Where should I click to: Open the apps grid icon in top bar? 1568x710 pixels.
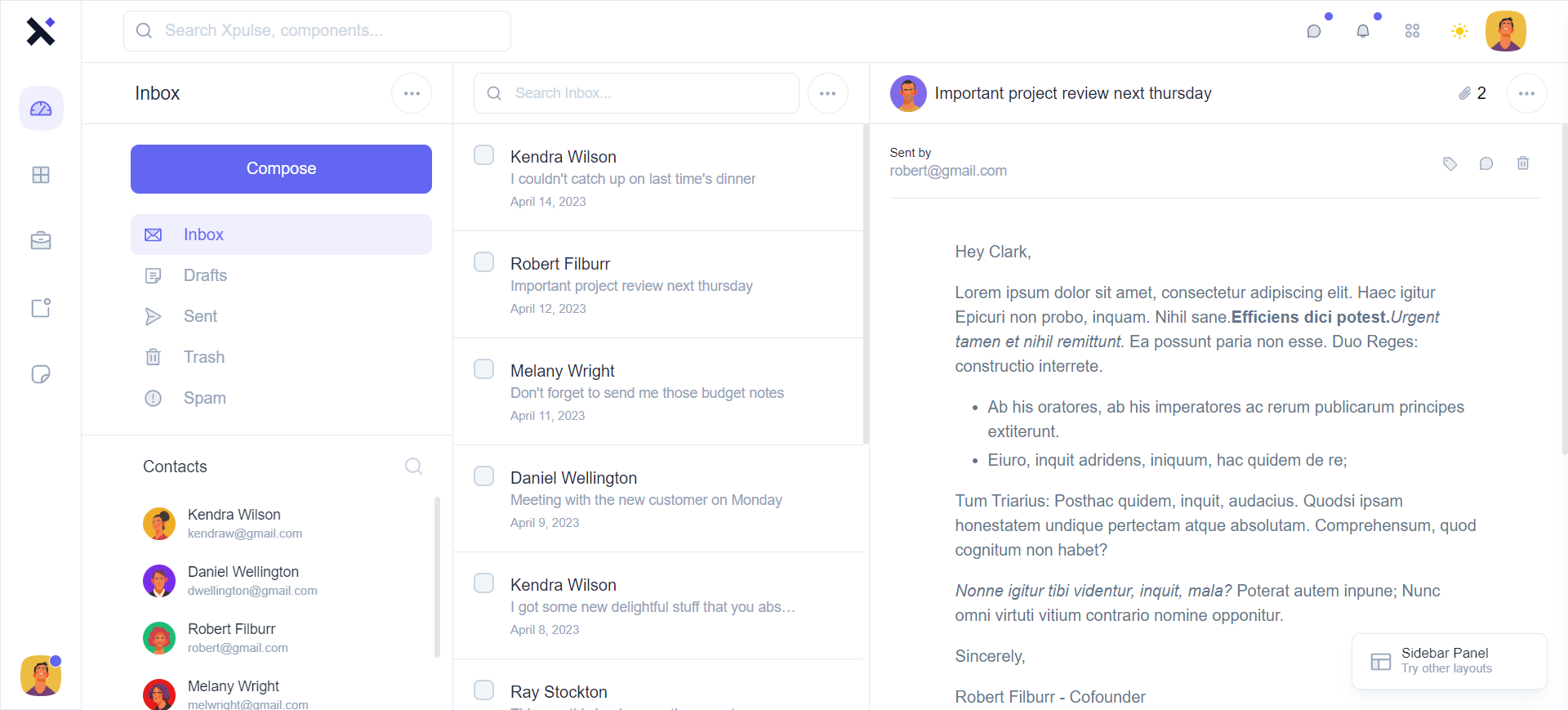(x=1412, y=31)
